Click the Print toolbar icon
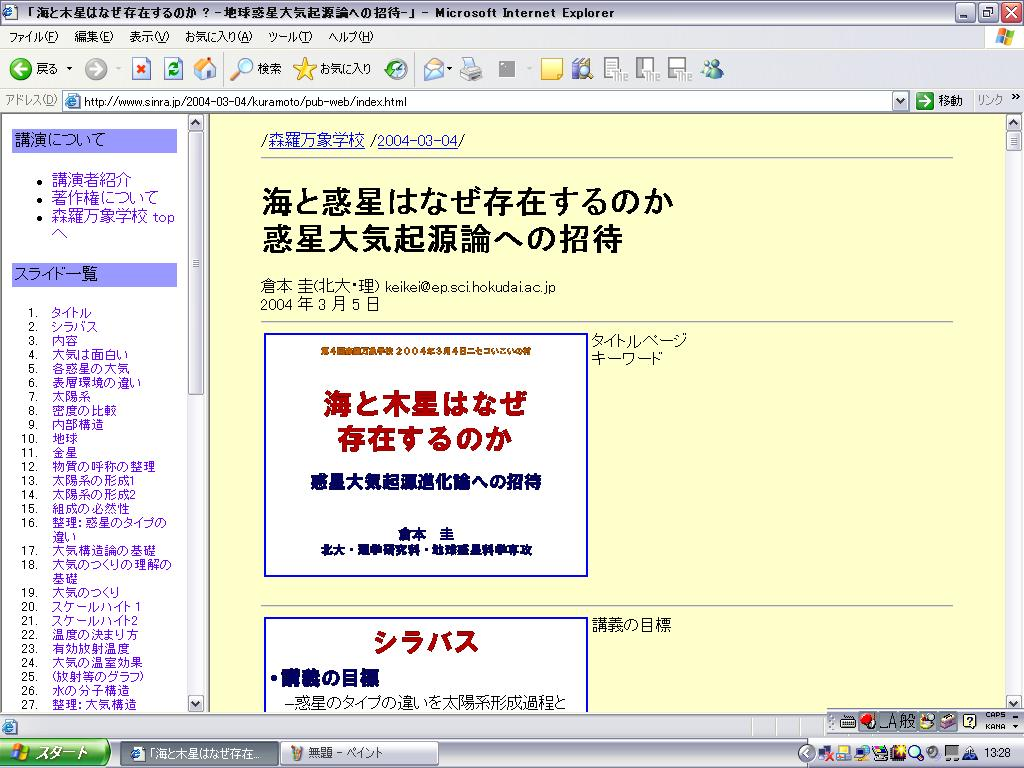Image resolution: width=1024 pixels, height=768 pixels. point(472,69)
